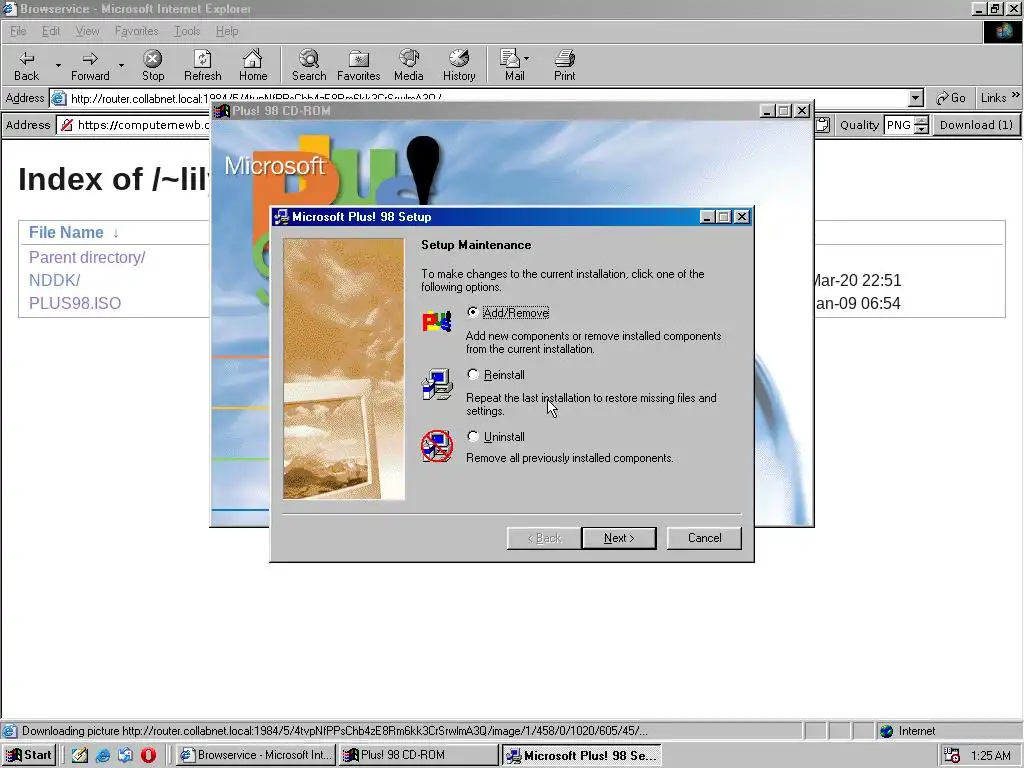Click the first notepad quick launch icon
This screenshot has width=1024, height=768.
80,755
